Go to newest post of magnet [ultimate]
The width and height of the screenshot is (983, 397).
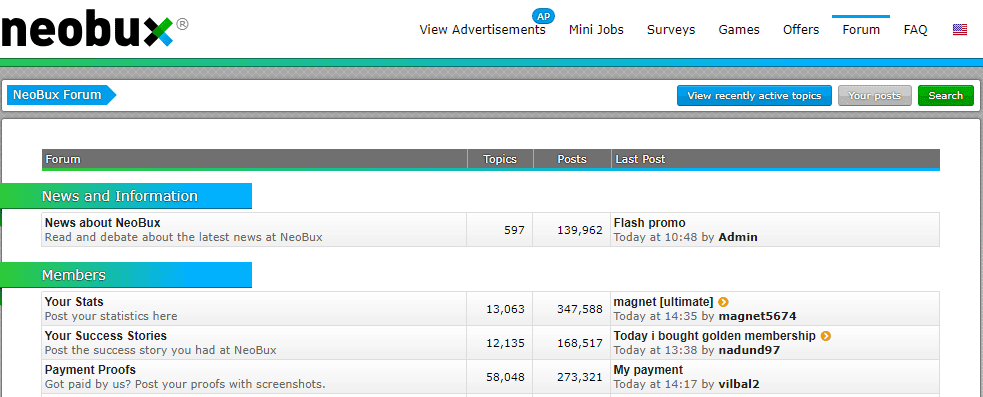pos(723,302)
